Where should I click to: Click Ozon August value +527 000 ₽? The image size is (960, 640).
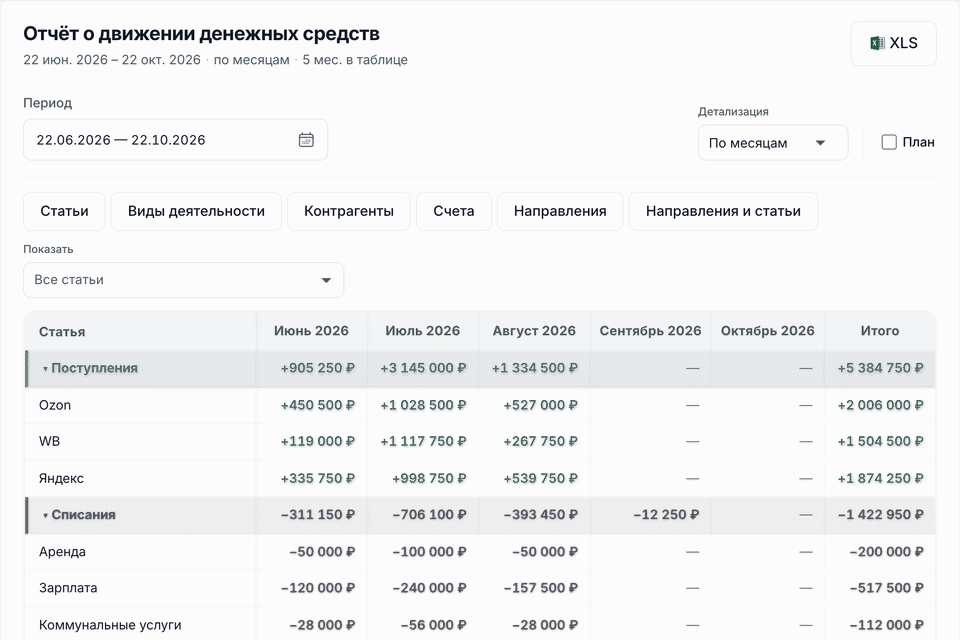point(541,405)
